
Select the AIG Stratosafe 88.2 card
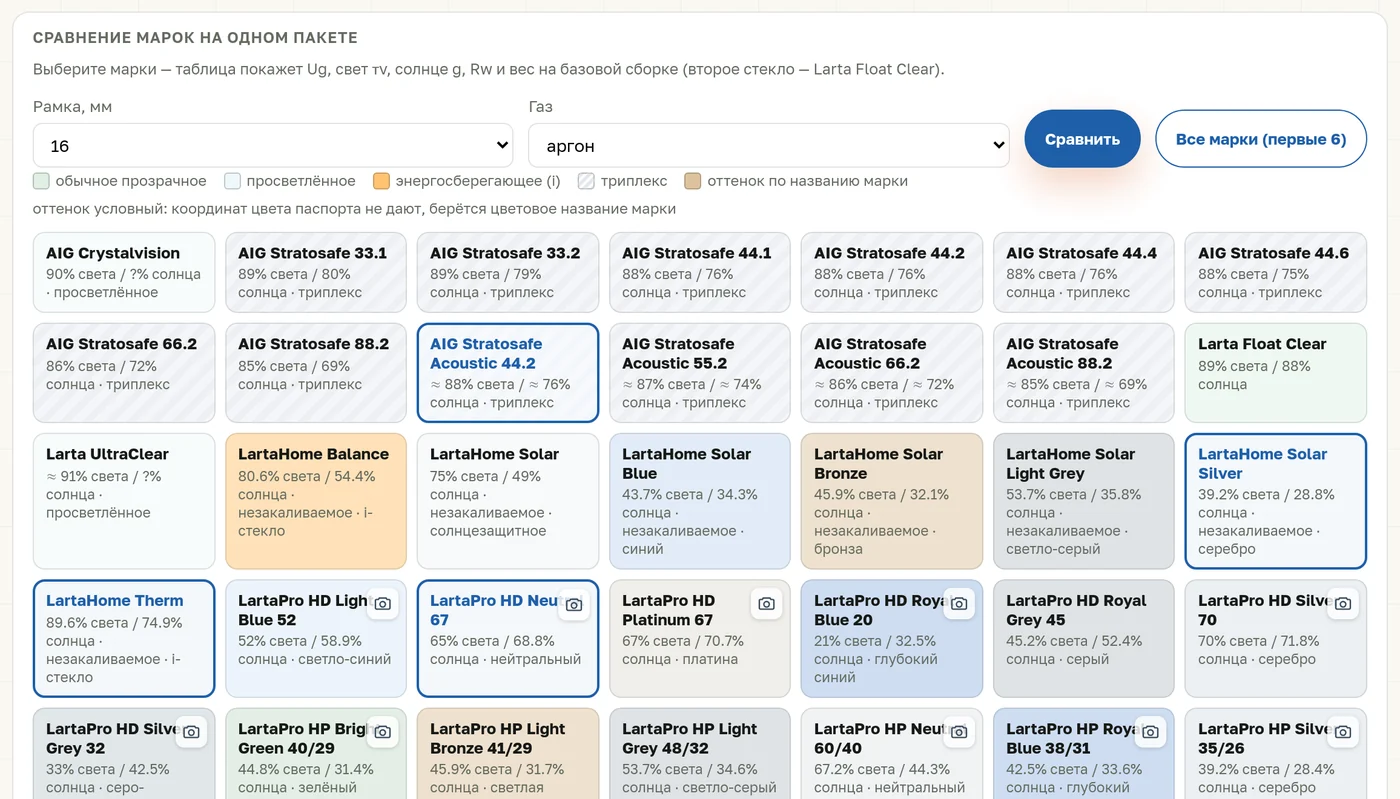[x=316, y=373]
